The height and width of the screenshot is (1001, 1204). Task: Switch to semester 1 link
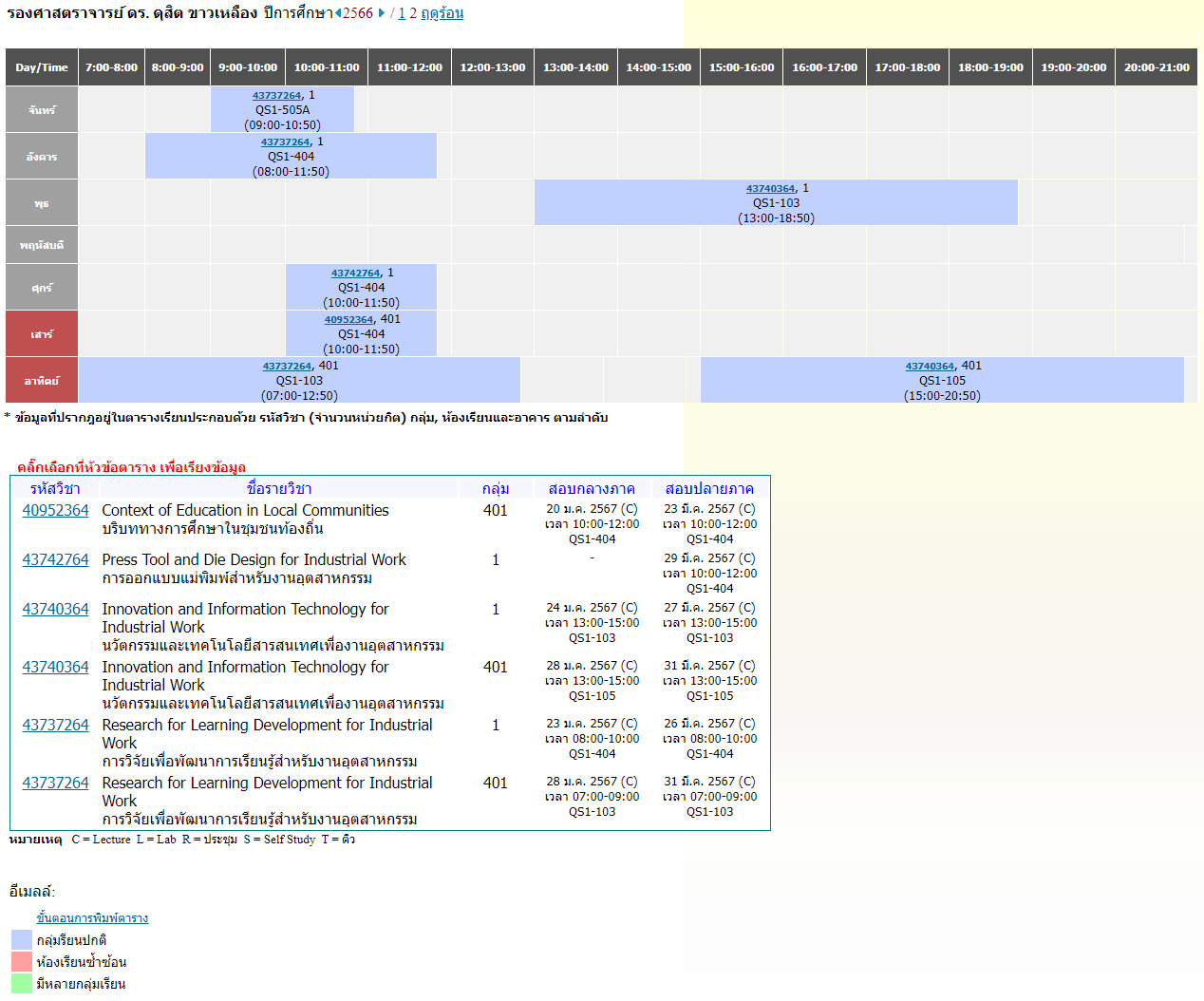click(x=402, y=13)
